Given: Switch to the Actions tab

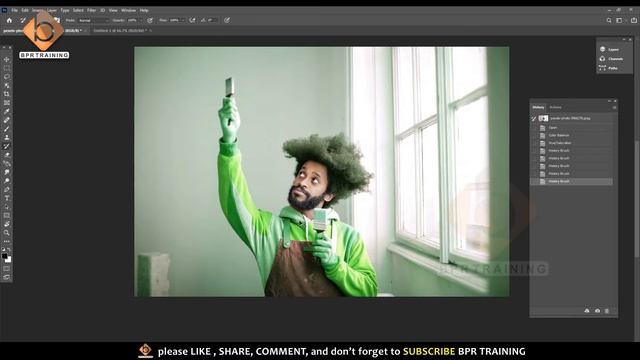Looking at the screenshot, I should pyautogui.click(x=555, y=107).
